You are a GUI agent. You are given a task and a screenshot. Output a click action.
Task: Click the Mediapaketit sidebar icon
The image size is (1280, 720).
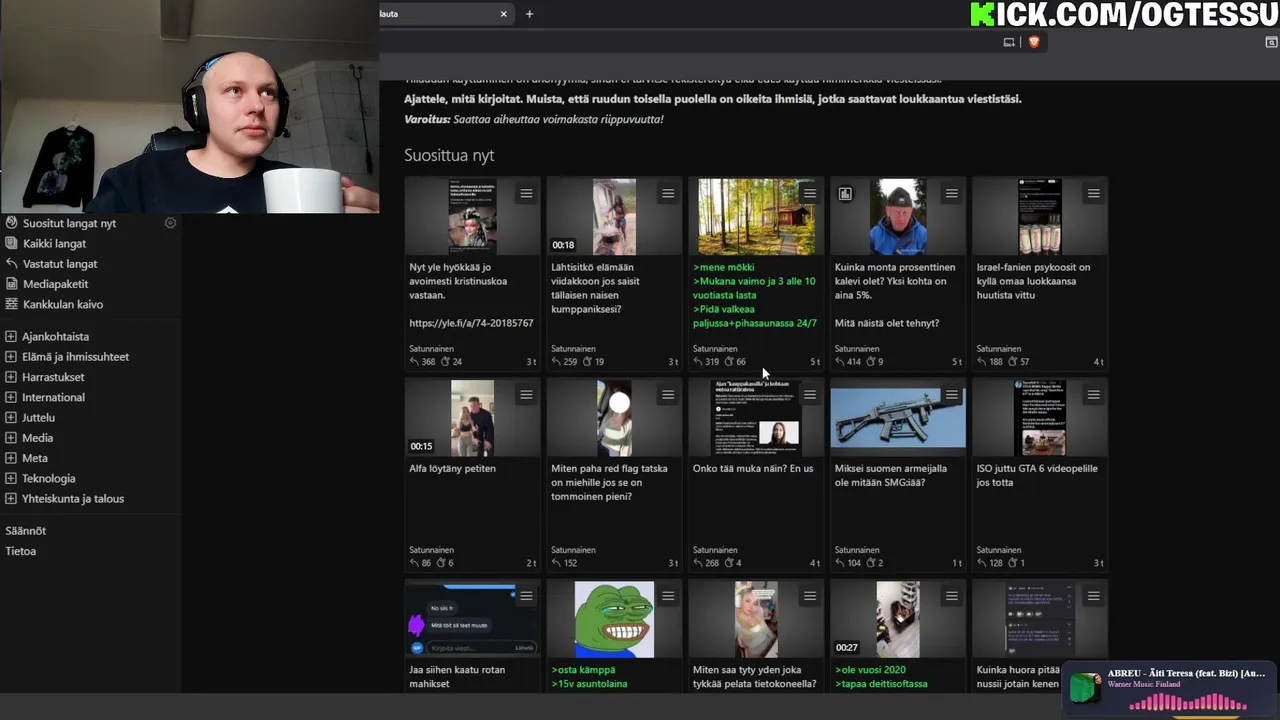(12, 284)
